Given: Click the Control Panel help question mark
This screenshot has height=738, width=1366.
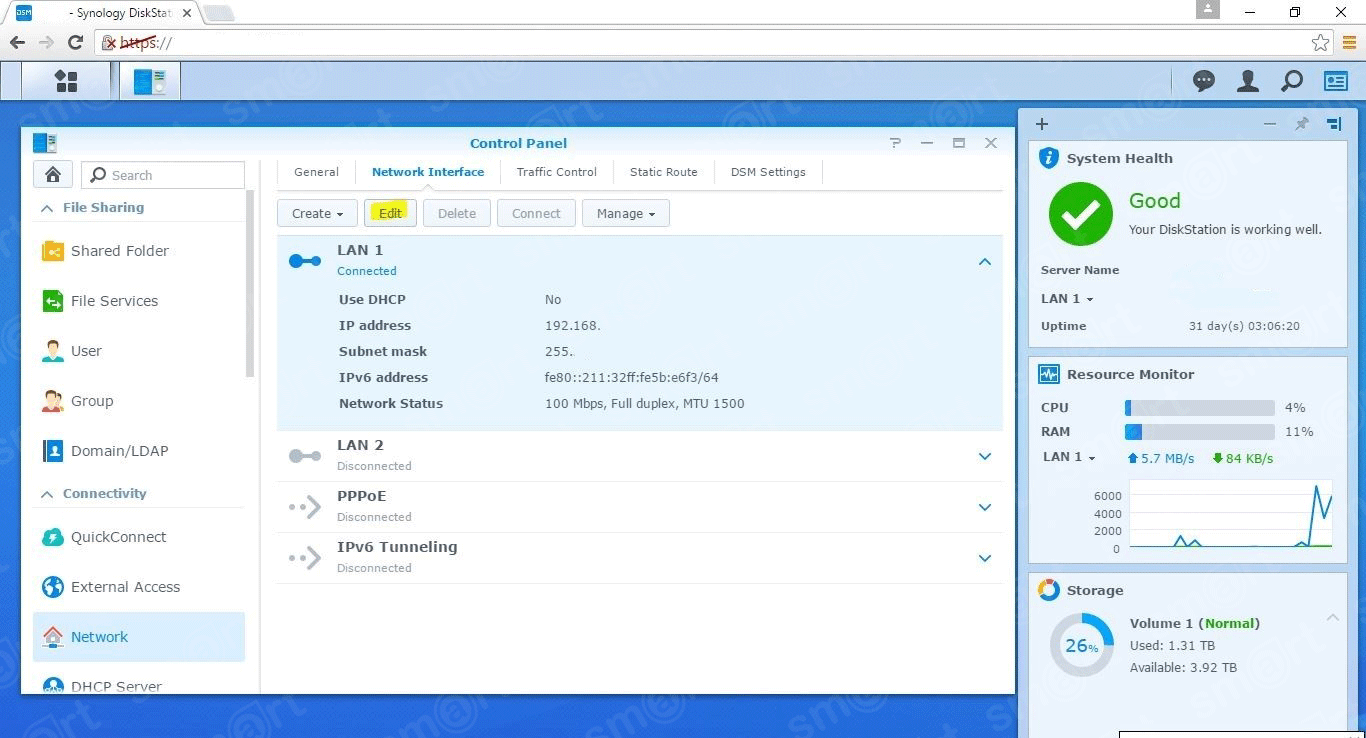Looking at the screenshot, I should (895, 143).
